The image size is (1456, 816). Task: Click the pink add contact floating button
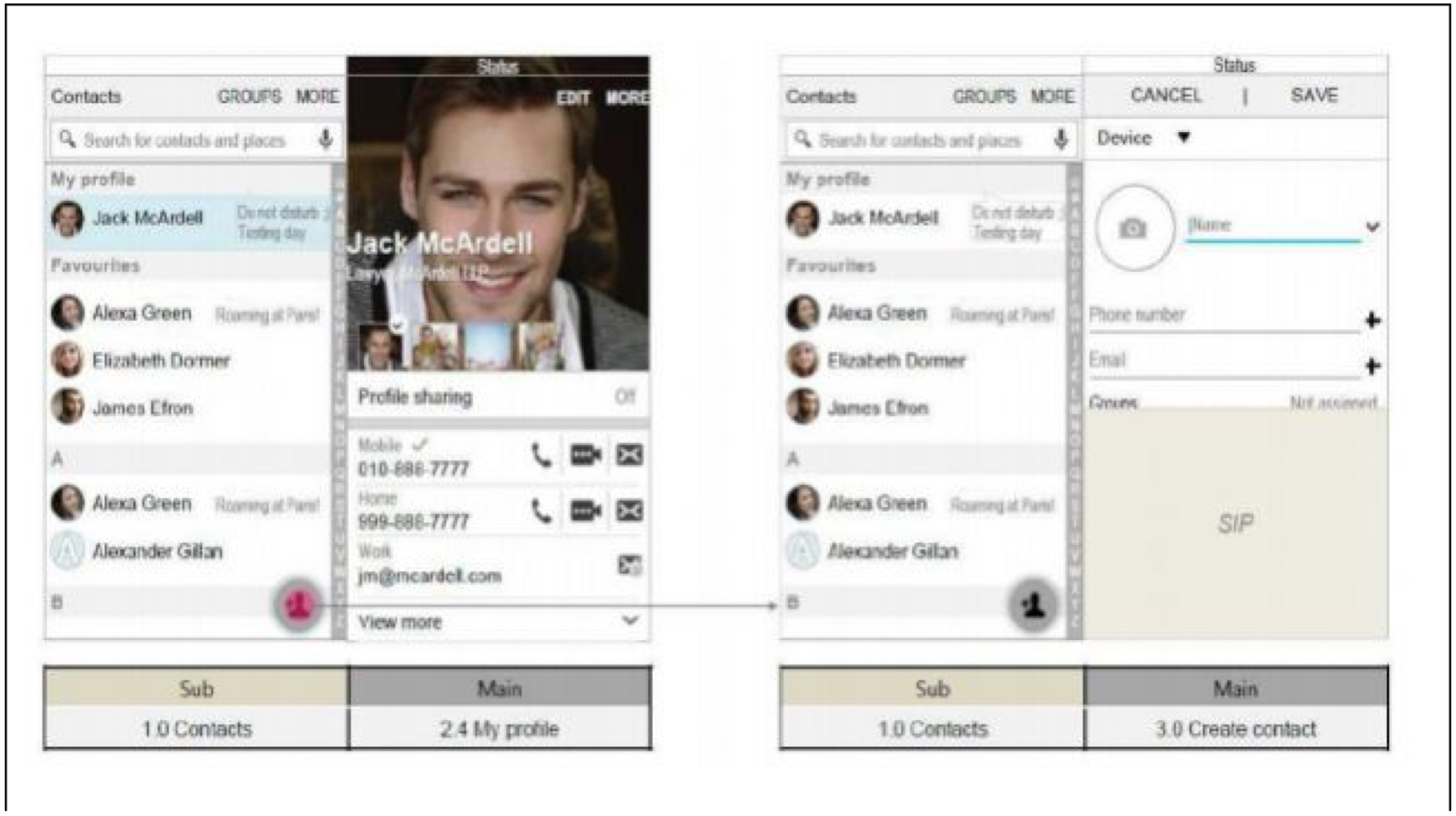(298, 605)
